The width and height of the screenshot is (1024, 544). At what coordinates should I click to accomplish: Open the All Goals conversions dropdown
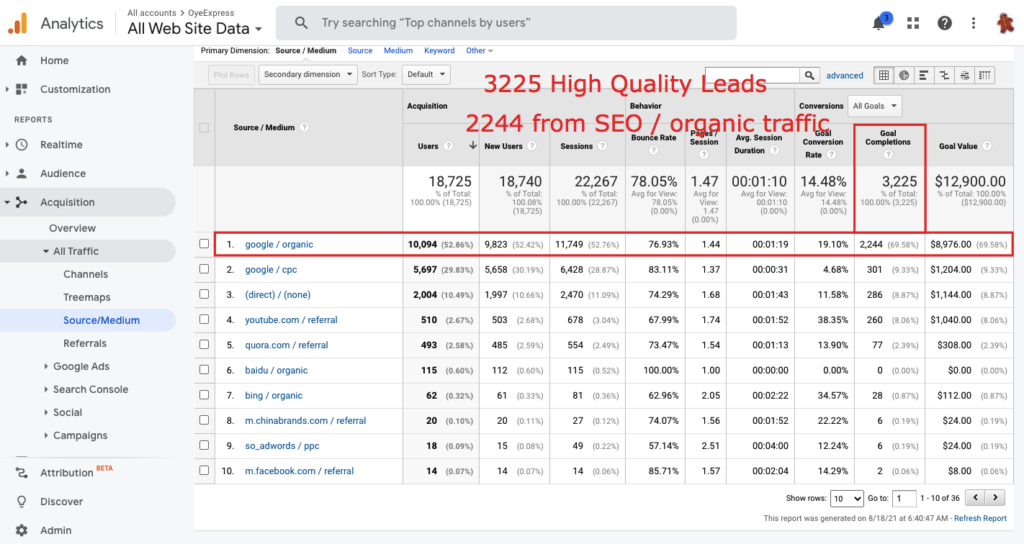[x=875, y=105]
